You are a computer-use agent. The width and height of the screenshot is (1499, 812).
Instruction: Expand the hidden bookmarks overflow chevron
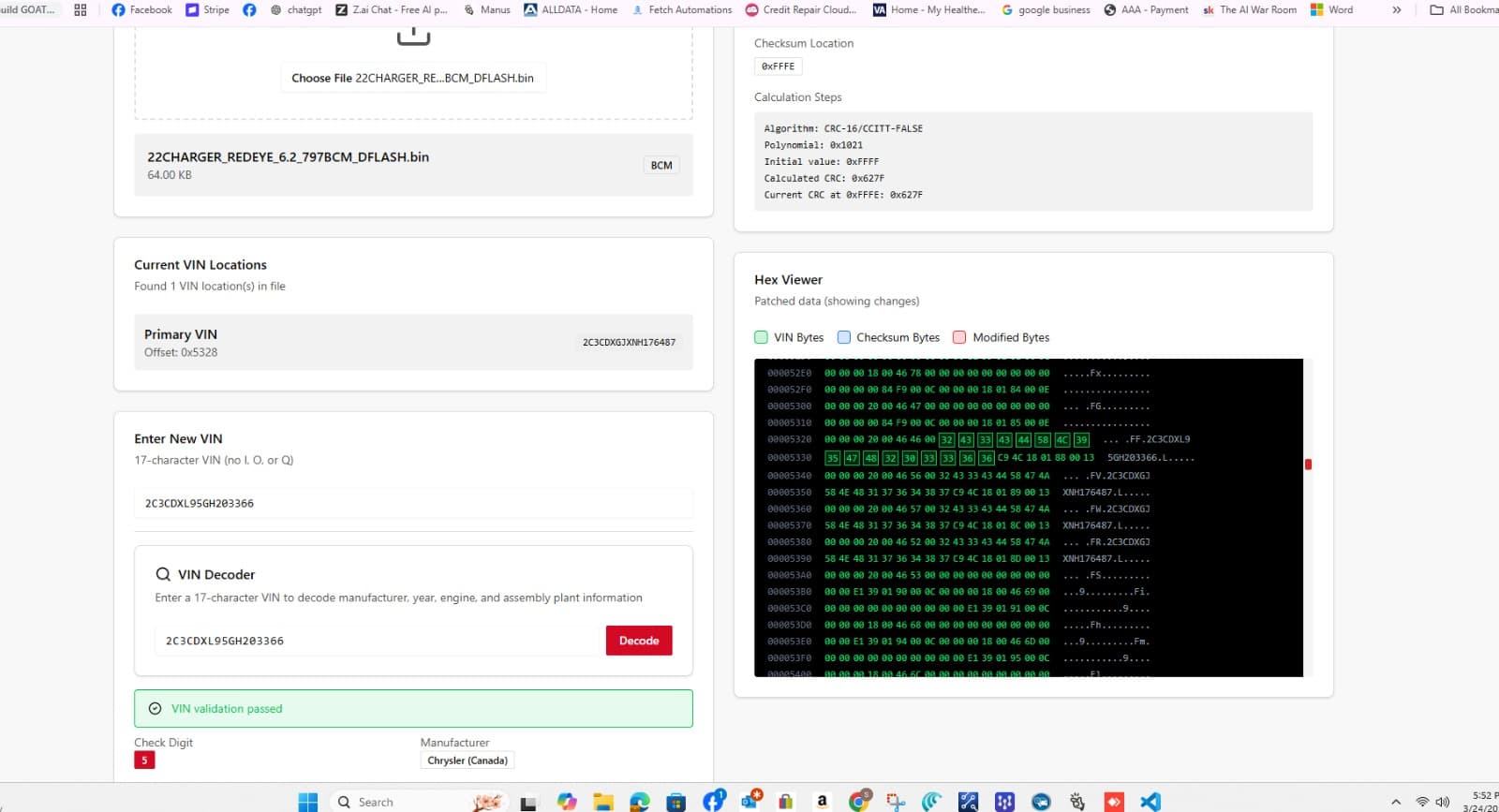(x=1397, y=9)
